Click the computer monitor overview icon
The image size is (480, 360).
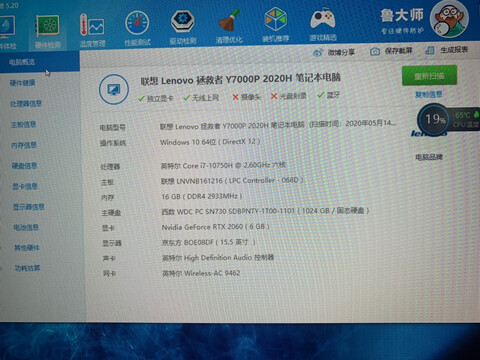(114, 89)
